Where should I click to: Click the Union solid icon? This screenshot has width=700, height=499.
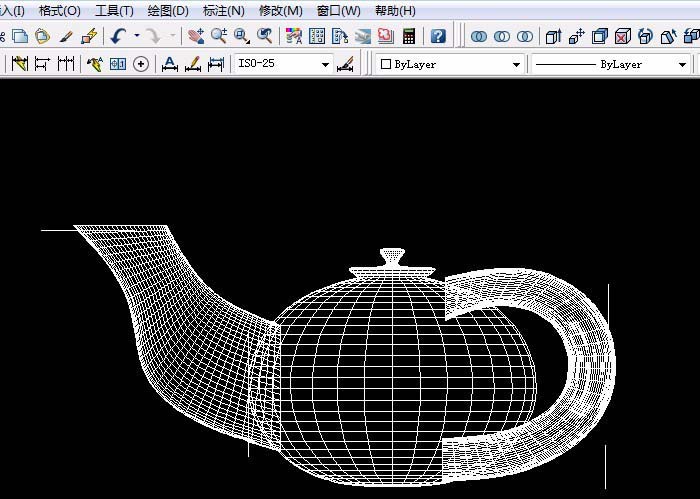coord(479,36)
